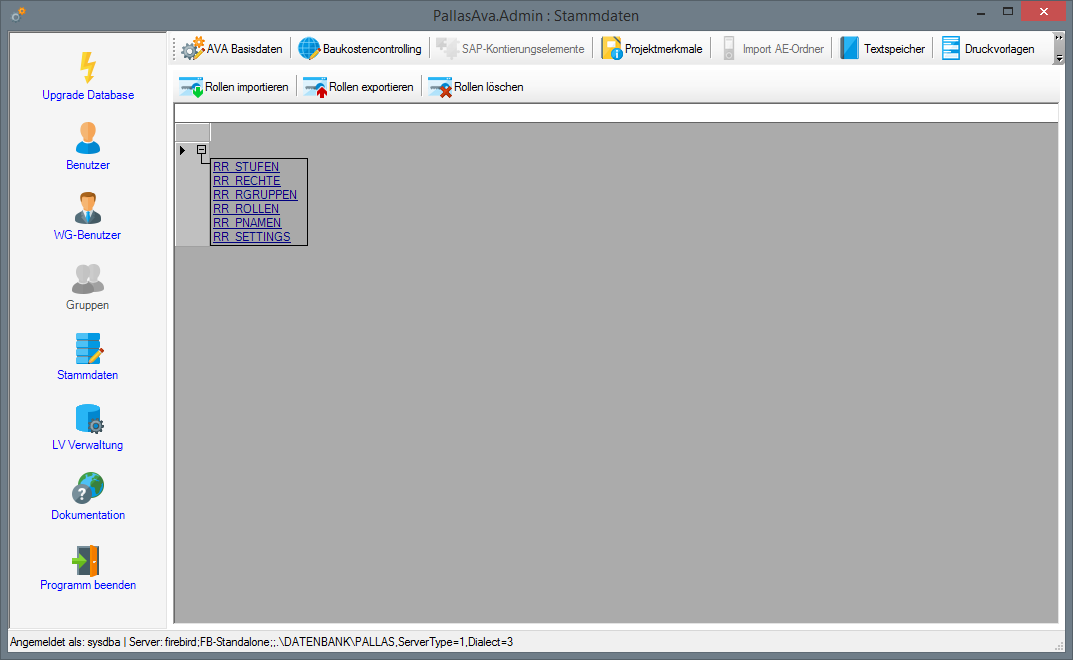The image size is (1073, 660).
Task: Open the toolbar overflow arrow
Action: click(x=1059, y=59)
